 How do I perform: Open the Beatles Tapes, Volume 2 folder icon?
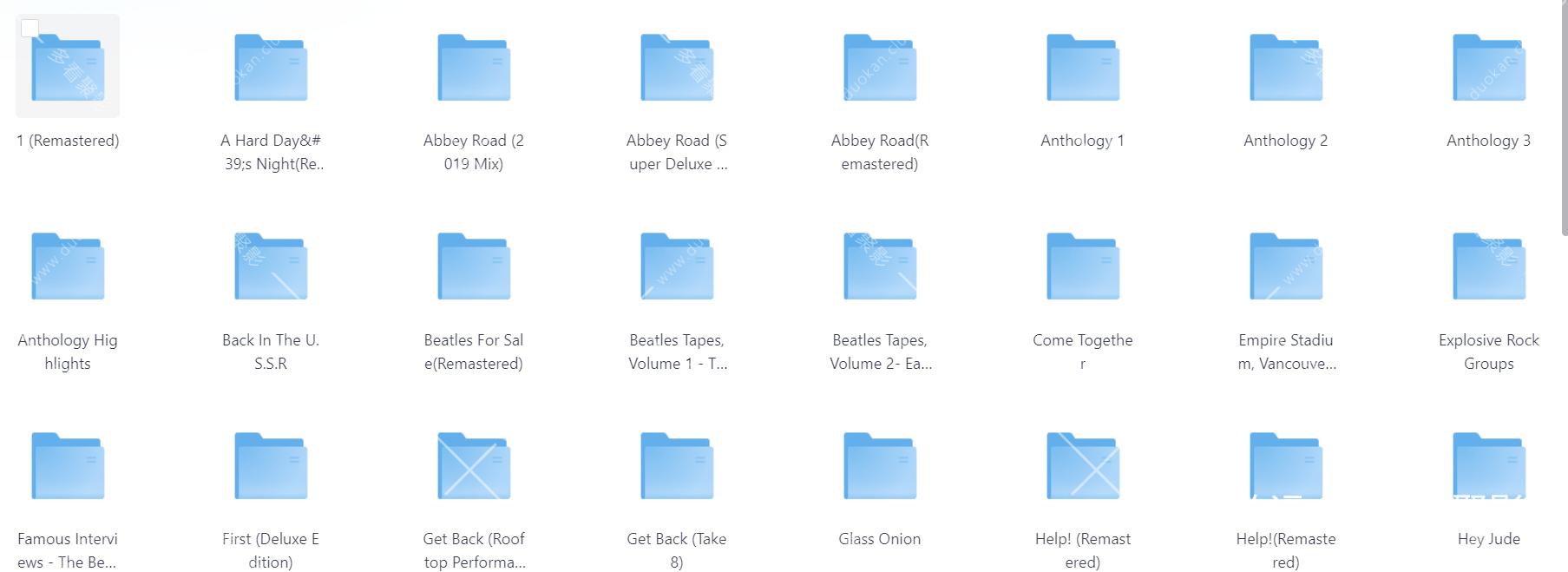880,266
